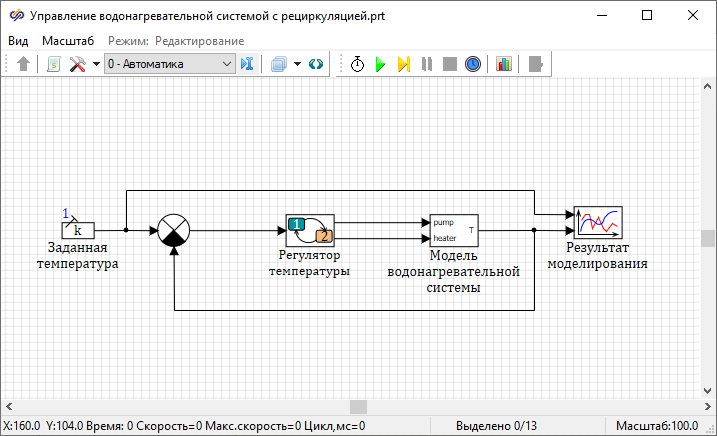Screen dimensions: 717x436
Task: Open the bar chart graphs icon
Action: pyautogui.click(x=503, y=64)
